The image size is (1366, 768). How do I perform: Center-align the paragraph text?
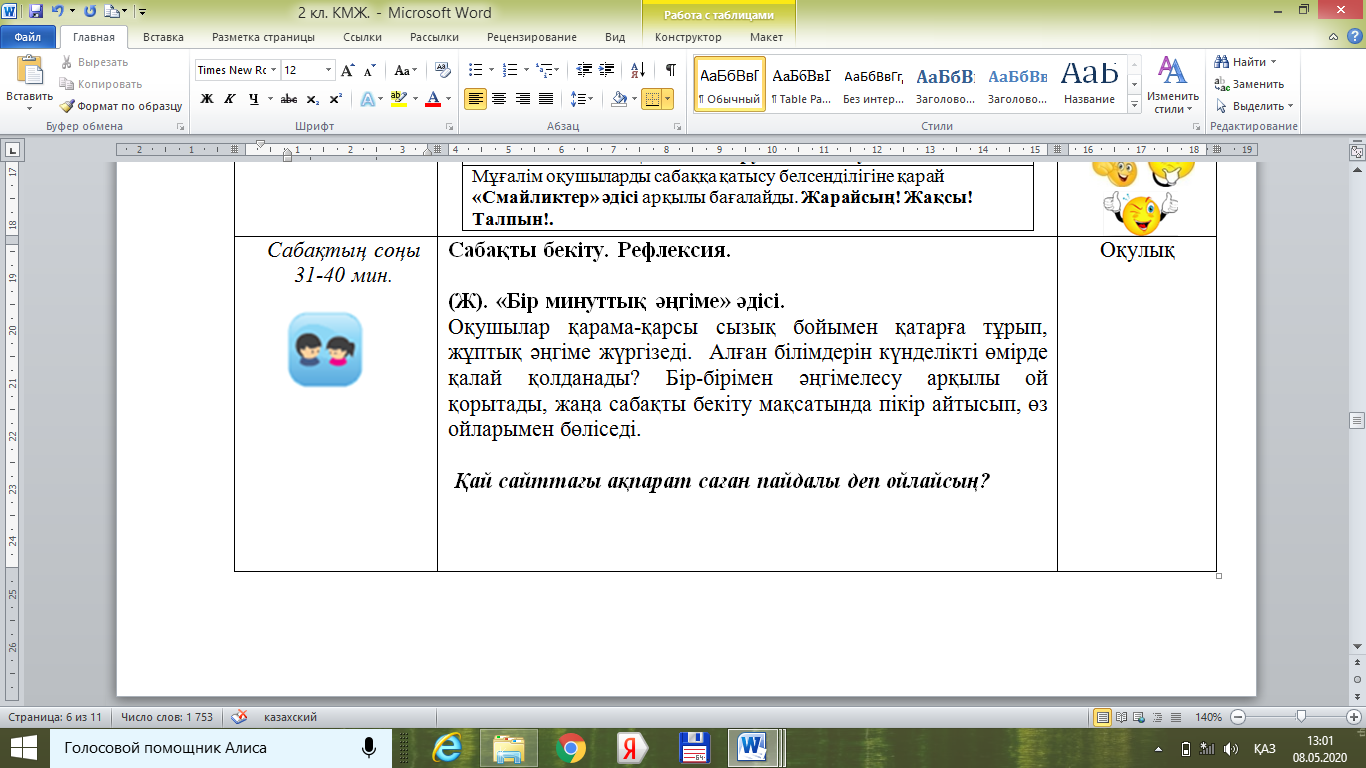[498, 99]
